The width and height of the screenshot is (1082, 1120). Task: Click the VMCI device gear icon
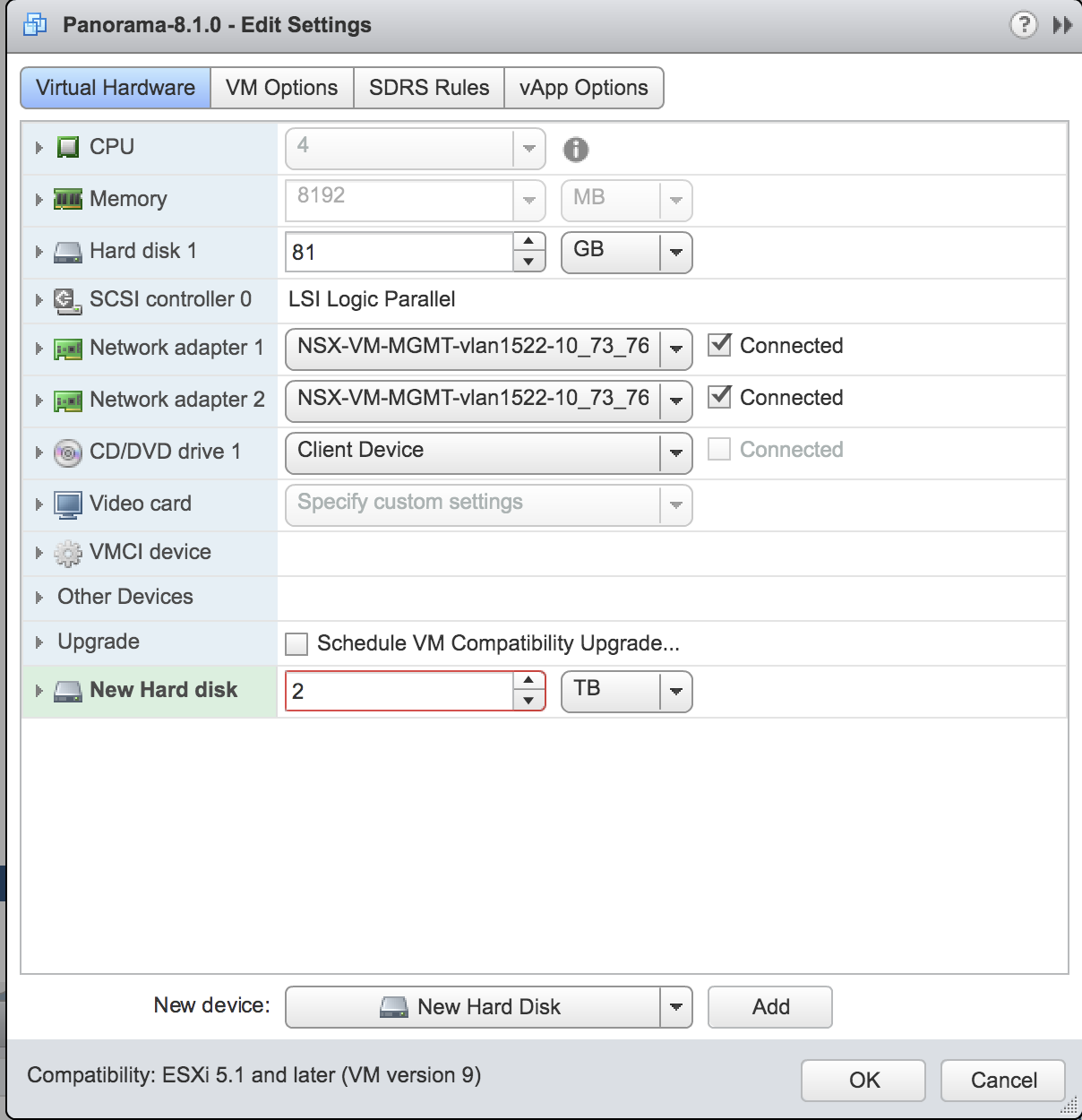coord(68,554)
